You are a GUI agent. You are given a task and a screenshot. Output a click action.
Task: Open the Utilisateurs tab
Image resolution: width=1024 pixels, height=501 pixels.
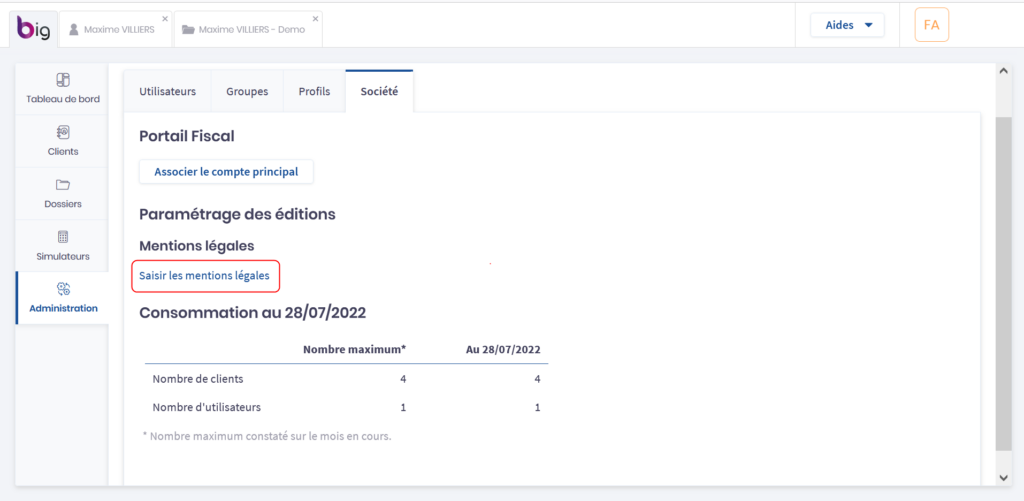tap(167, 91)
